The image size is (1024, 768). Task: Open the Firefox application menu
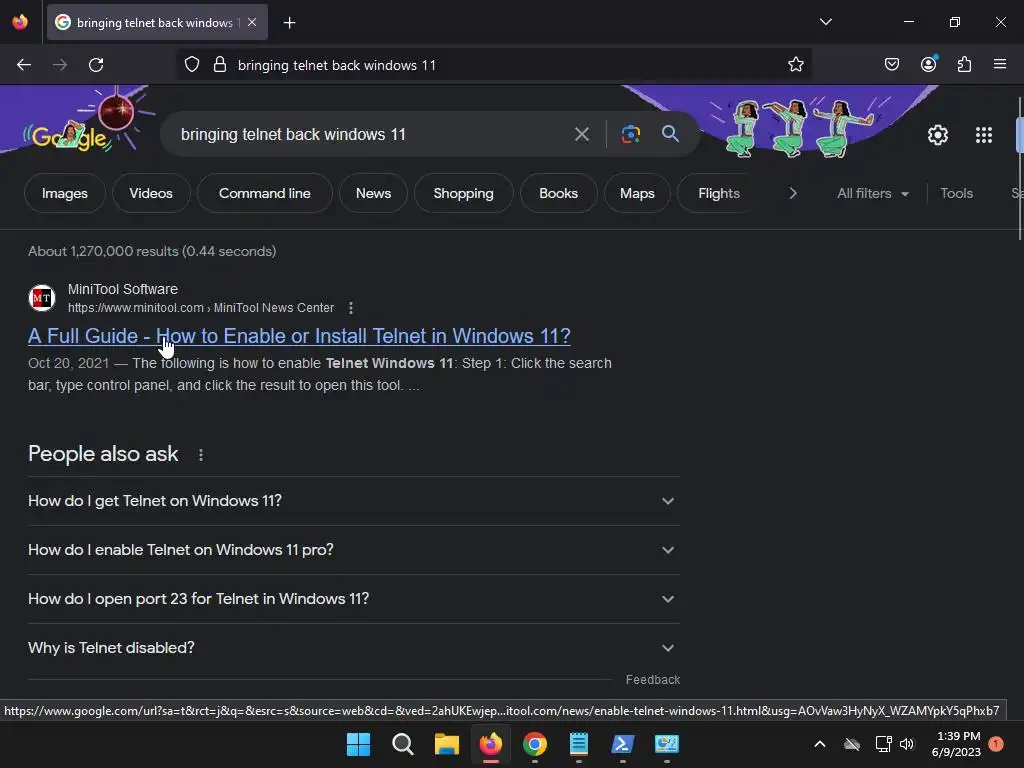(1000, 65)
